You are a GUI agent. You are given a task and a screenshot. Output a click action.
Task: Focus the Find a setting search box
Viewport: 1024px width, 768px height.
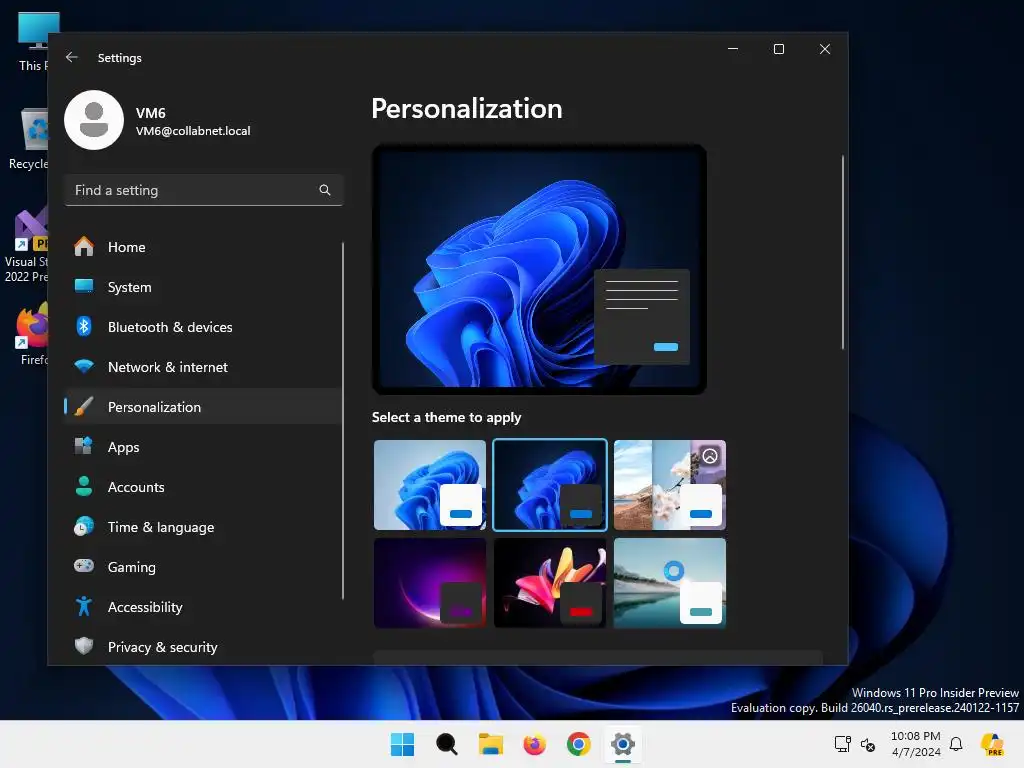click(x=204, y=190)
